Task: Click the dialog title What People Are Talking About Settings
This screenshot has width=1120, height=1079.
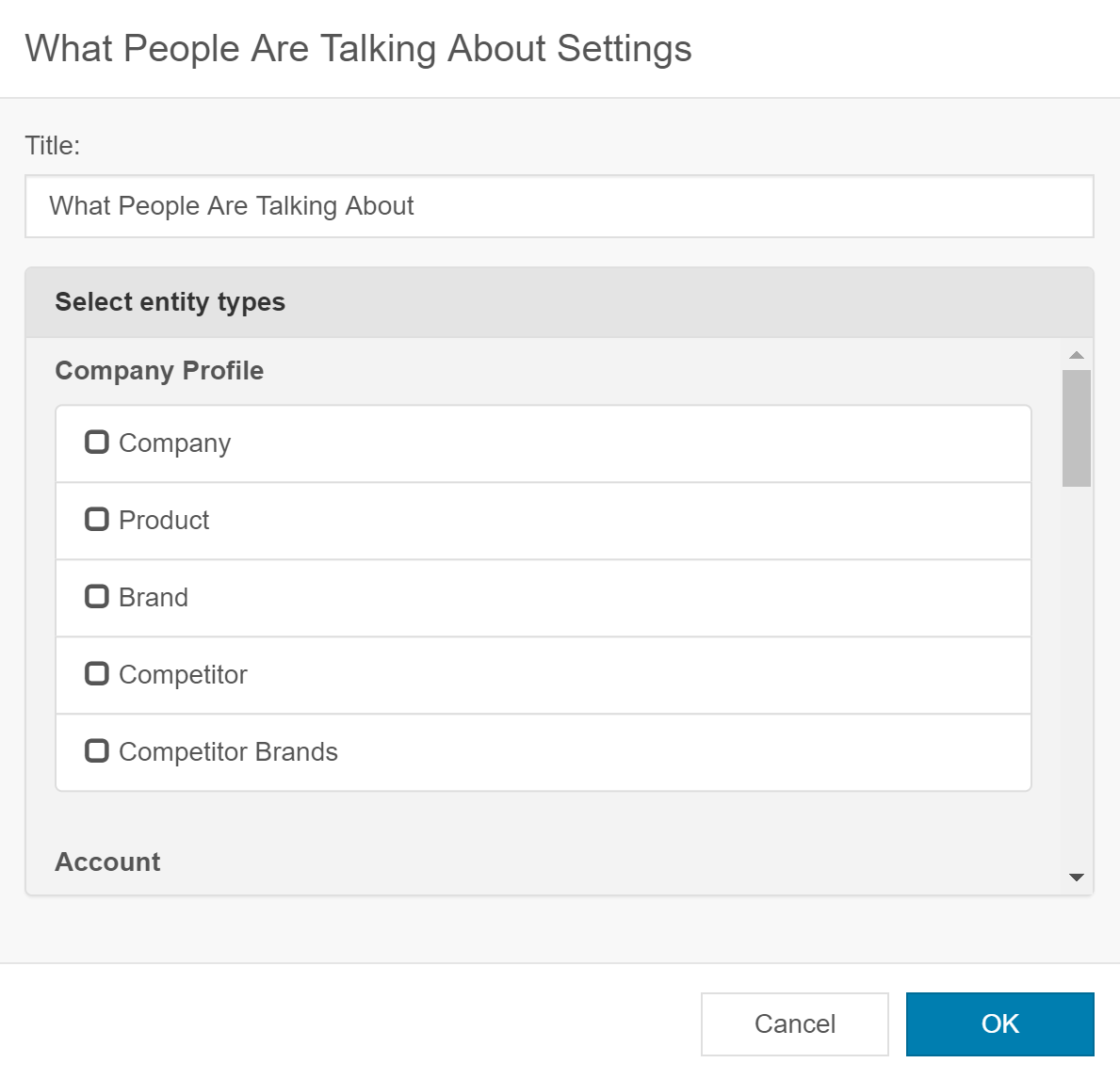Action: coord(359,49)
